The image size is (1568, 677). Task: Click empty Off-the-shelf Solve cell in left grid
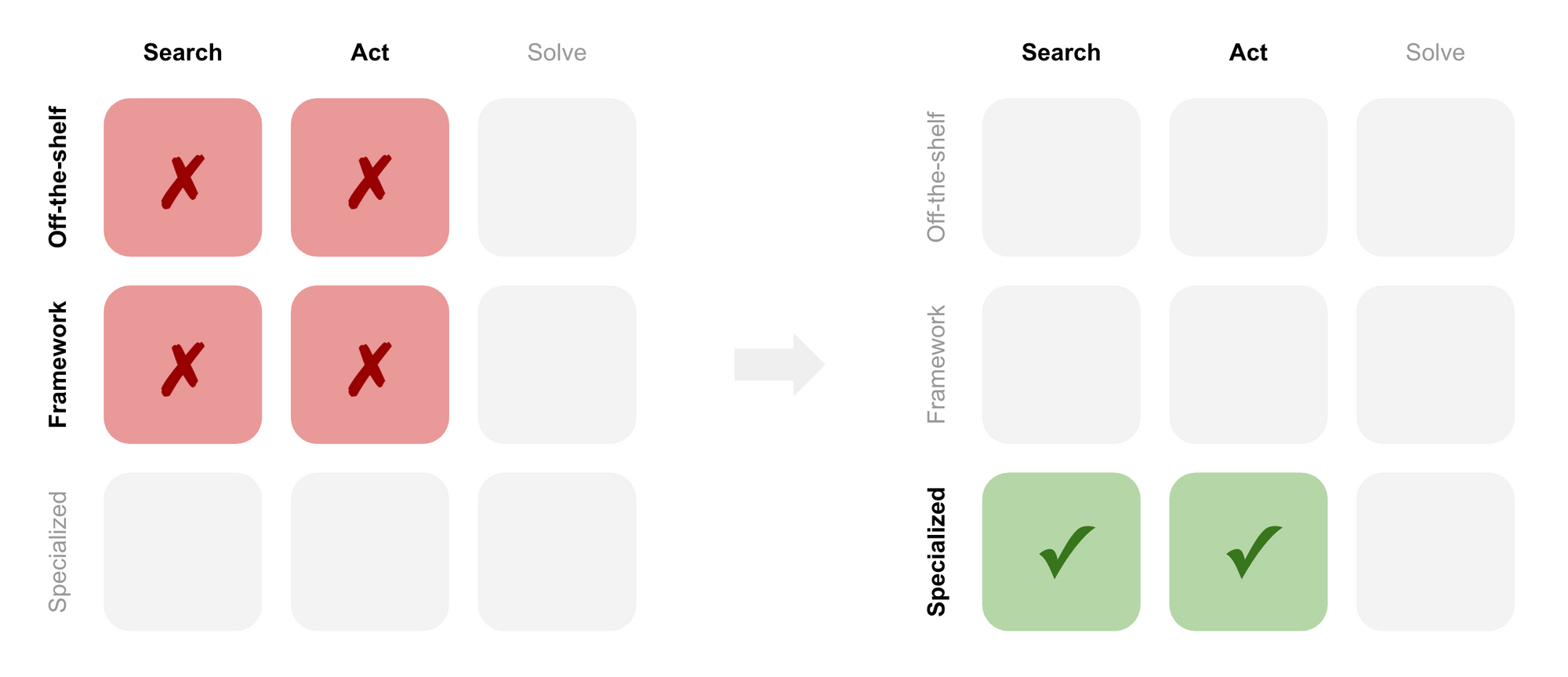click(557, 177)
